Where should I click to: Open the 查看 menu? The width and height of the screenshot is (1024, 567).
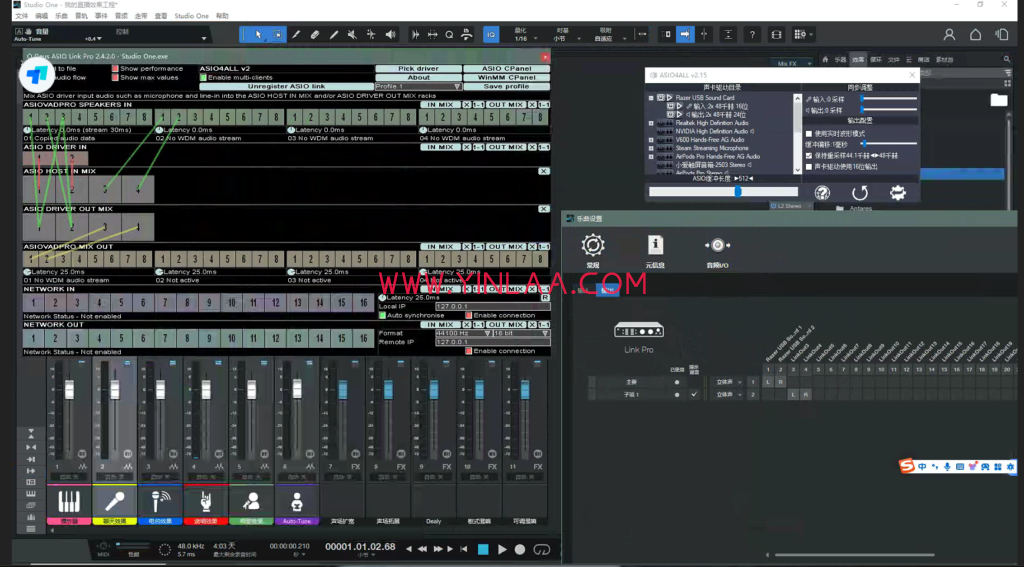pyautogui.click(x=161, y=16)
